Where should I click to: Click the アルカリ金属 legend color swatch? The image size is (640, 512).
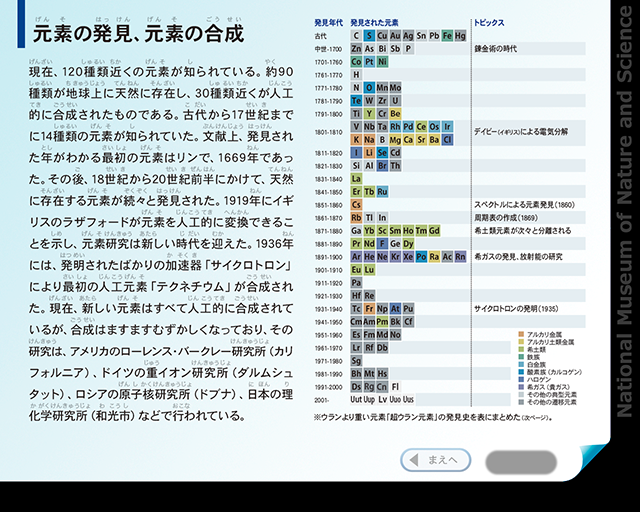click(521, 334)
